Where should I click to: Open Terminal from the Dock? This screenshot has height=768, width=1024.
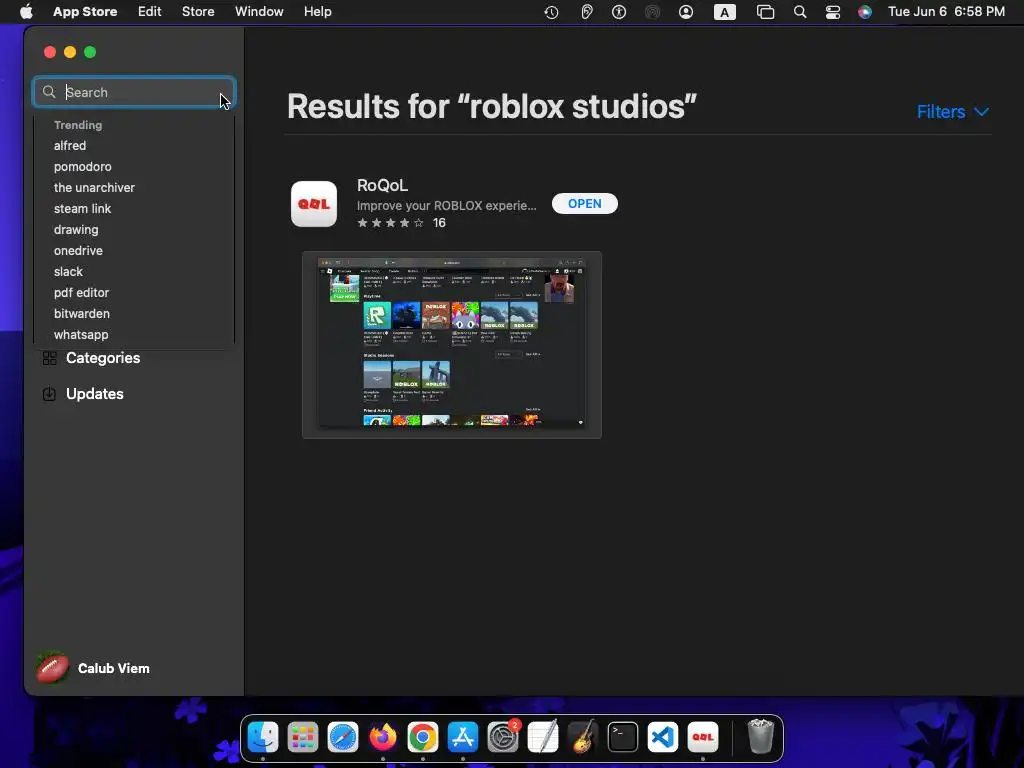tap(622, 737)
